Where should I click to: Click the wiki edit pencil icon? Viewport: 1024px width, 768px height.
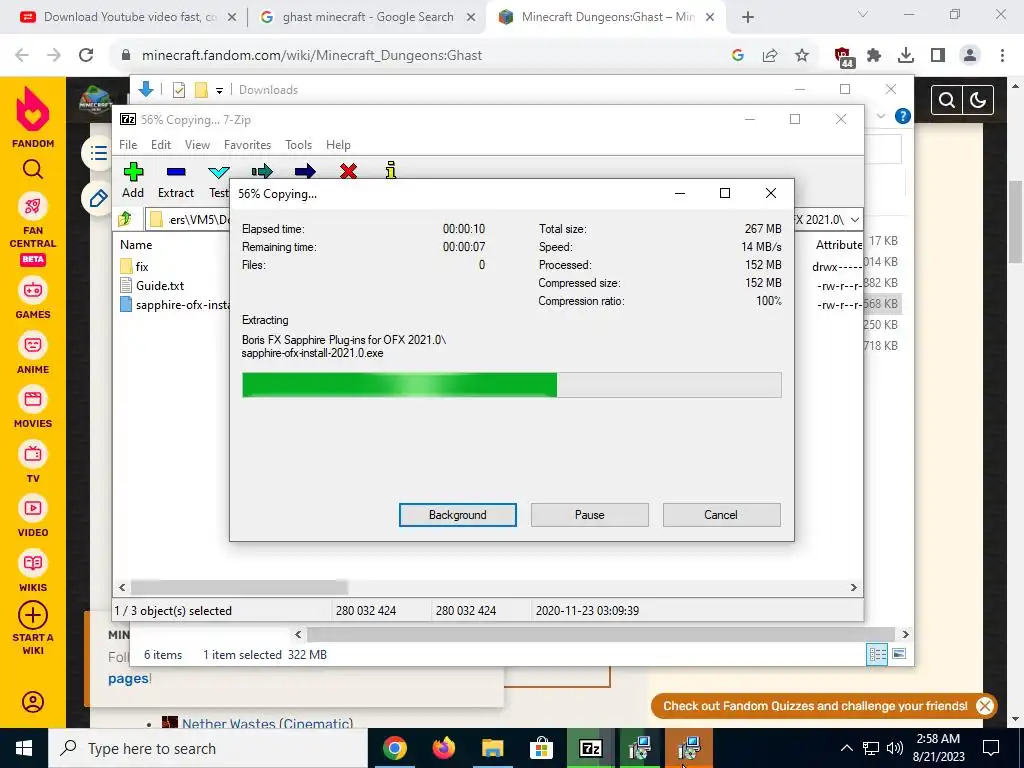[x=99, y=198]
